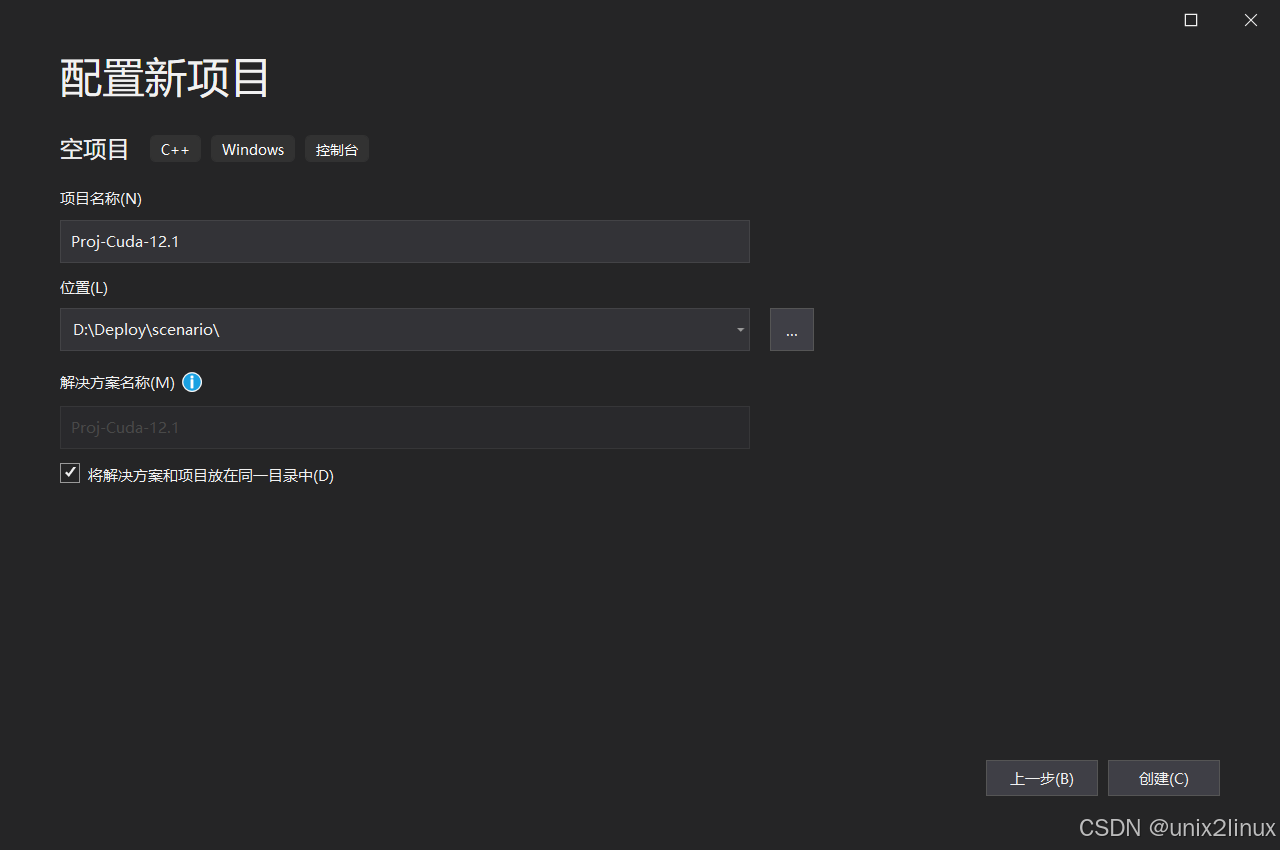Open the location path dropdown
This screenshot has height=850, width=1280.
point(740,330)
